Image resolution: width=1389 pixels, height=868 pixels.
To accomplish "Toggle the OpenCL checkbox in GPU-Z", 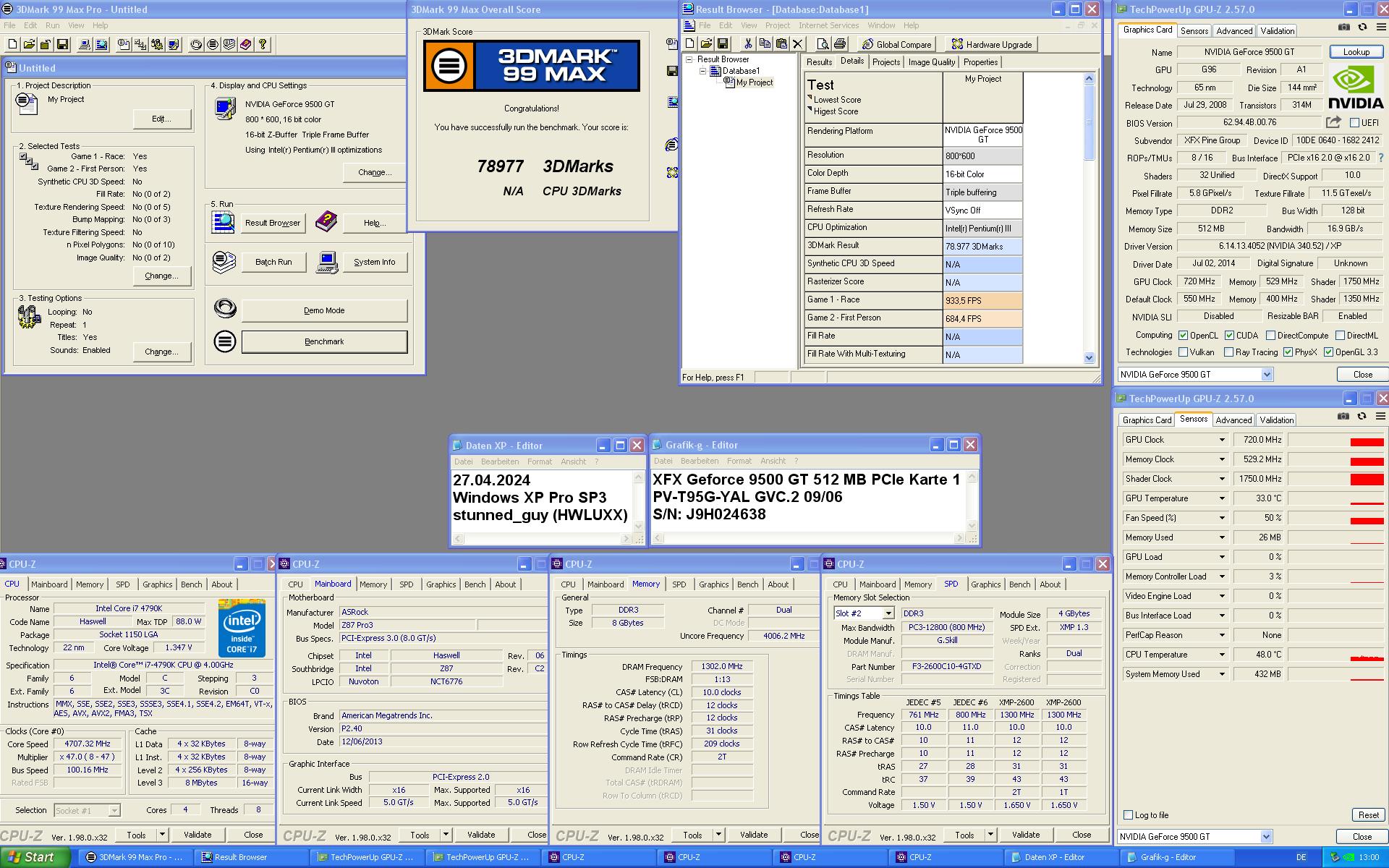I will tap(1183, 336).
